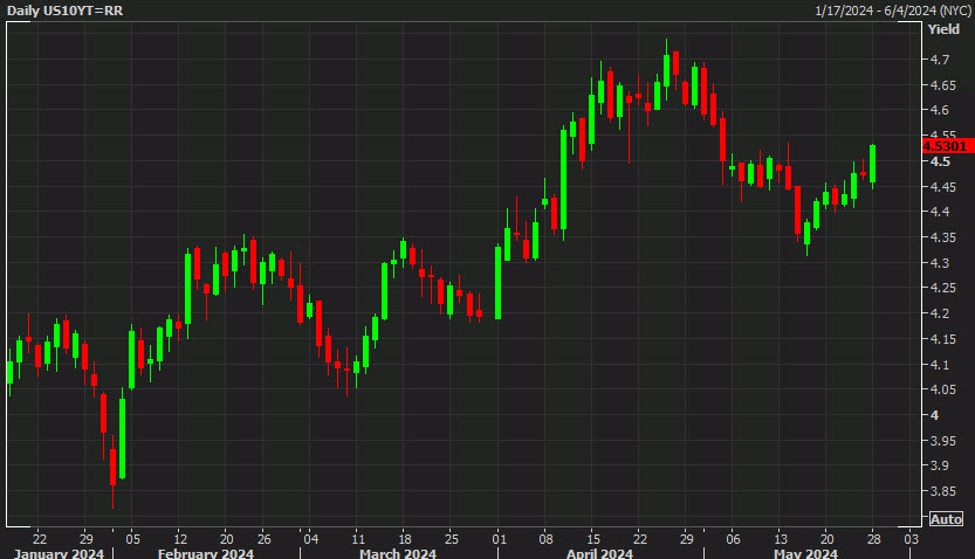The image size is (975, 559).
Task: Click the 01 date tick in April
Action: click(499, 539)
